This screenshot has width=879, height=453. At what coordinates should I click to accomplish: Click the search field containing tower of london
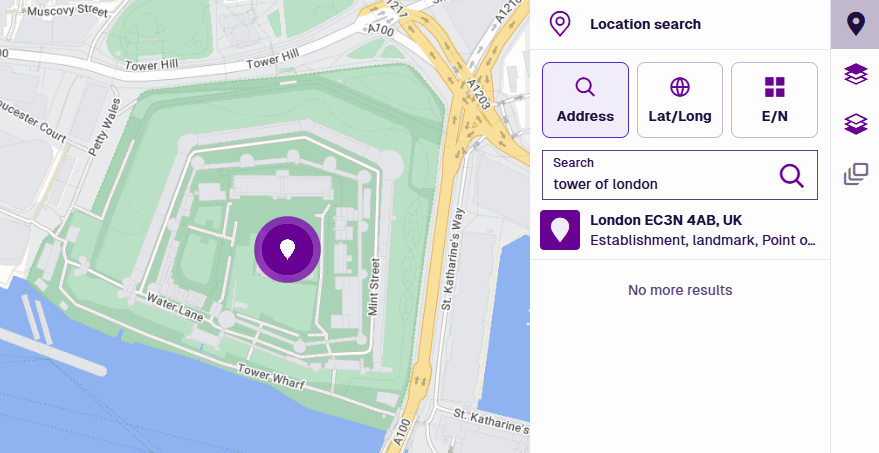pyautogui.click(x=679, y=175)
